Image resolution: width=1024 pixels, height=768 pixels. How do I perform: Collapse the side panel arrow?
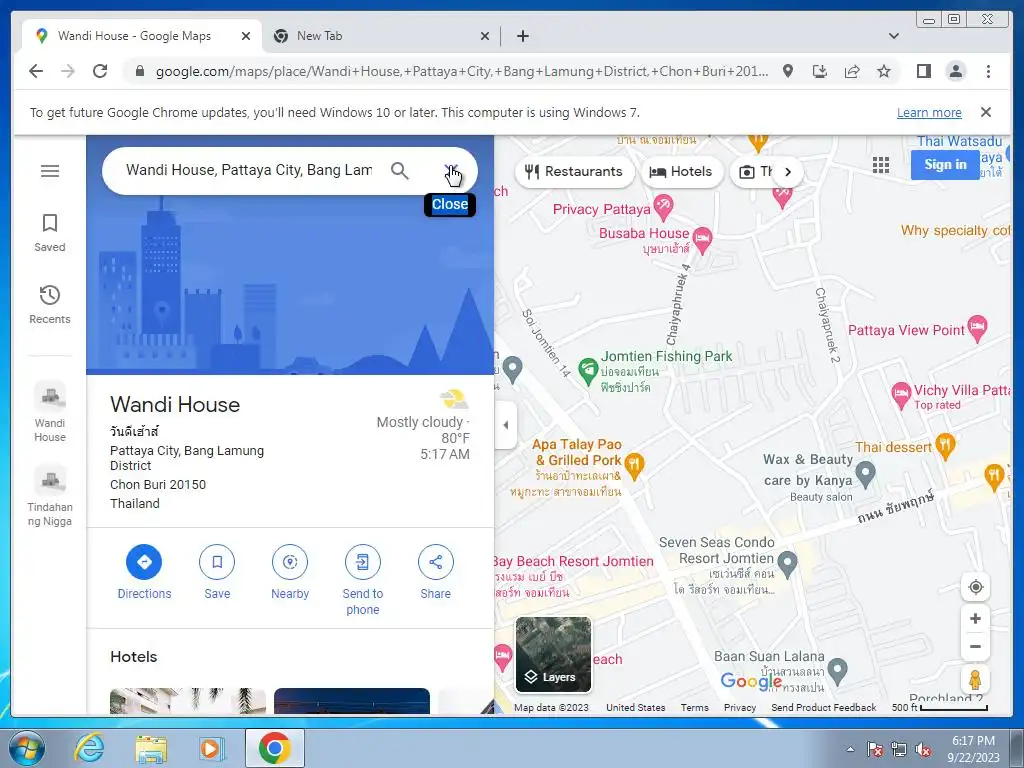pyautogui.click(x=505, y=425)
